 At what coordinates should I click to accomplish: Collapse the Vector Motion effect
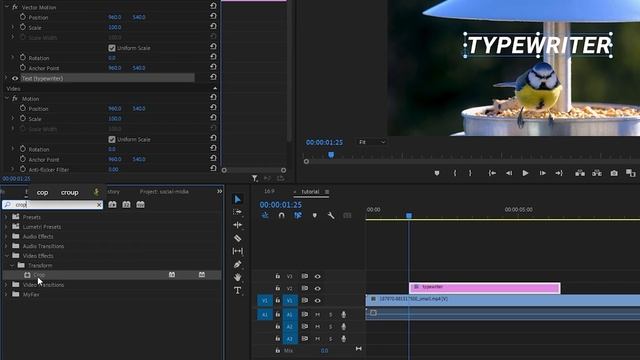point(7,7)
